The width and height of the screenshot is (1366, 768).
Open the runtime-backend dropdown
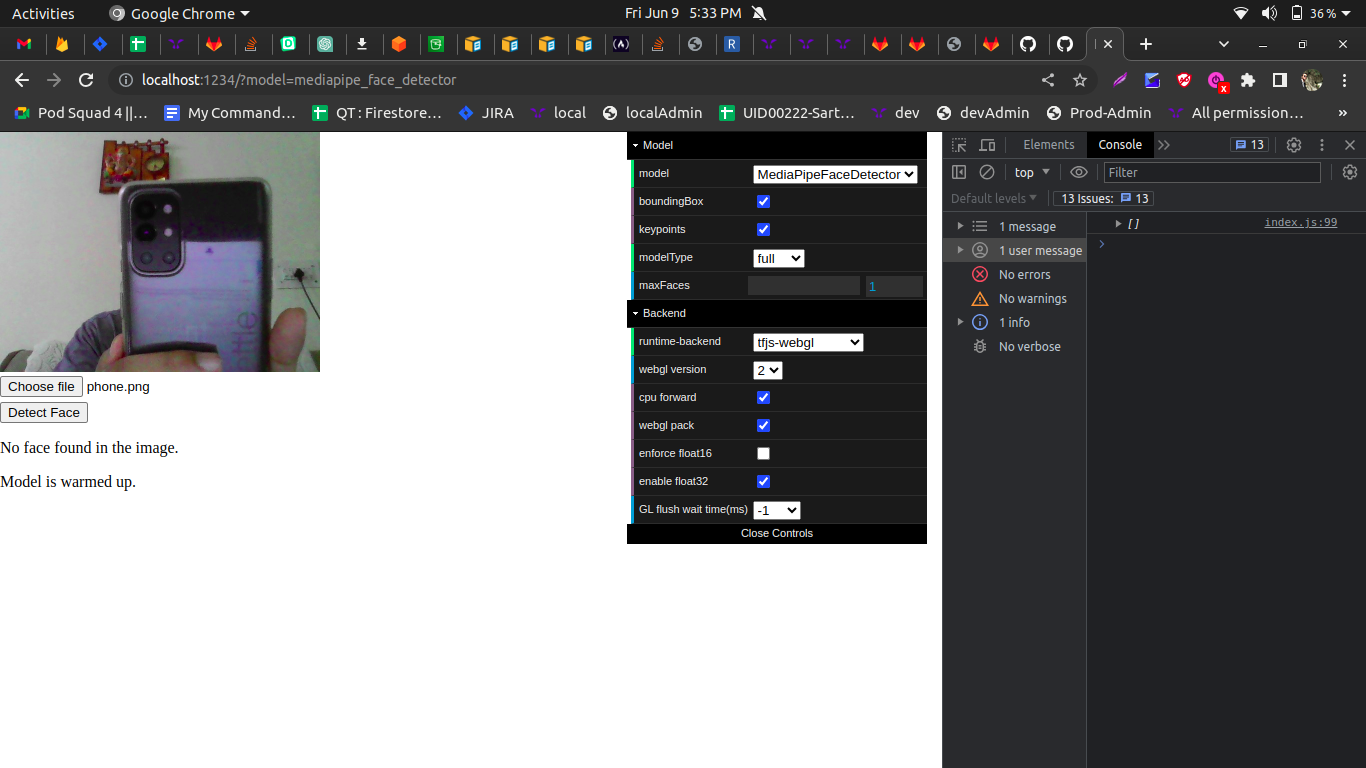pyautogui.click(x=808, y=341)
